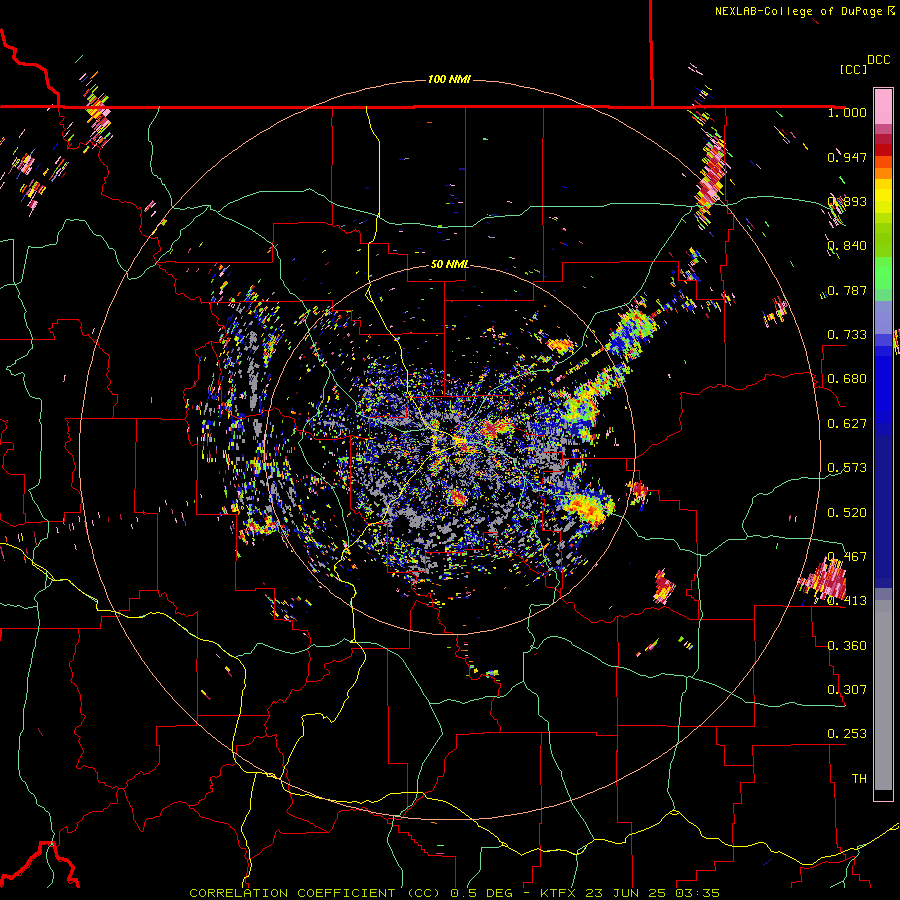
Task: Click the [CC] units label above scale
Action: pyautogui.click(x=853, y=69)
